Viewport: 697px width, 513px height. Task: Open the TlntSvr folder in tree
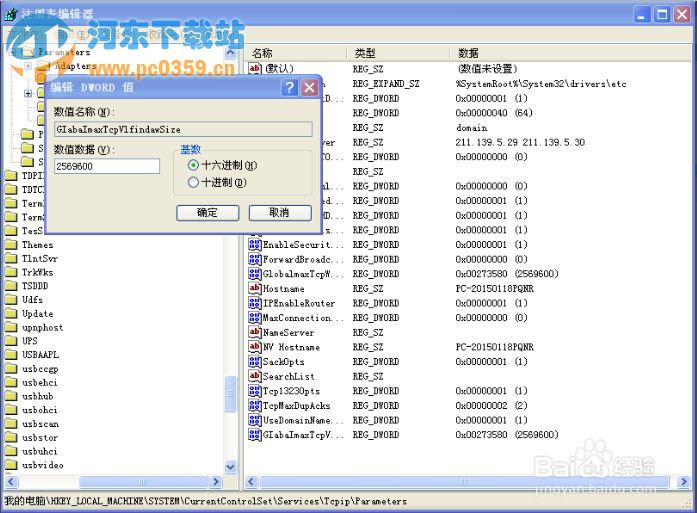[x=40, y=258]
